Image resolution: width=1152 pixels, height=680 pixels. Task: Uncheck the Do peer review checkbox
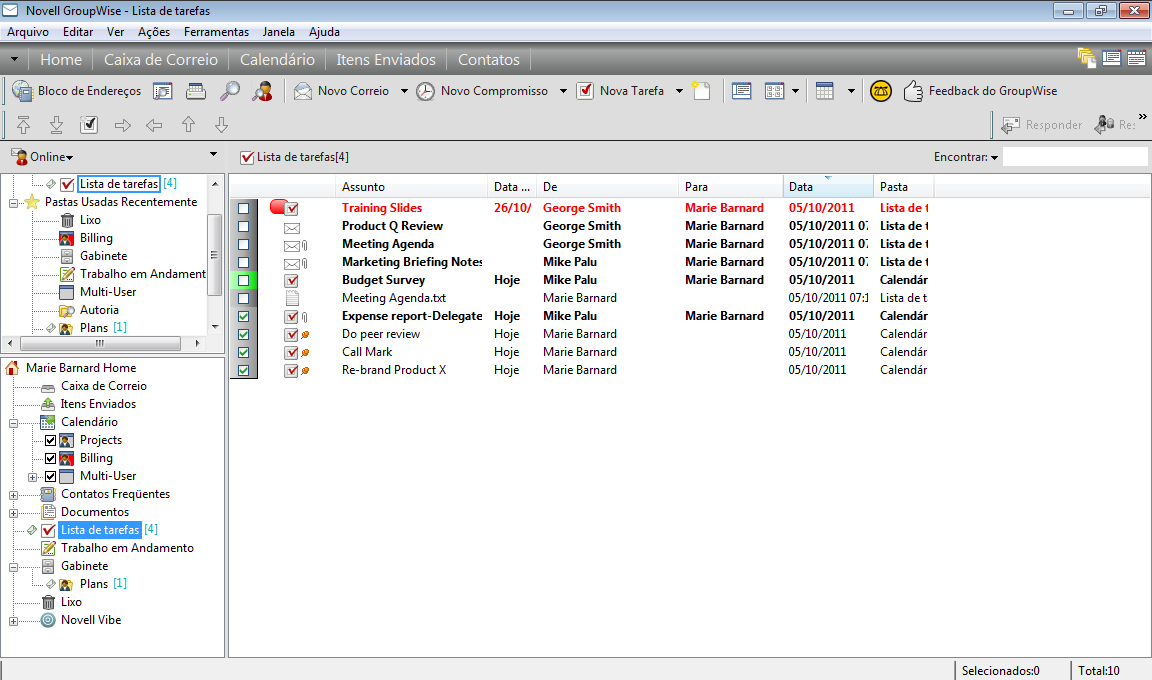(243, 334)
